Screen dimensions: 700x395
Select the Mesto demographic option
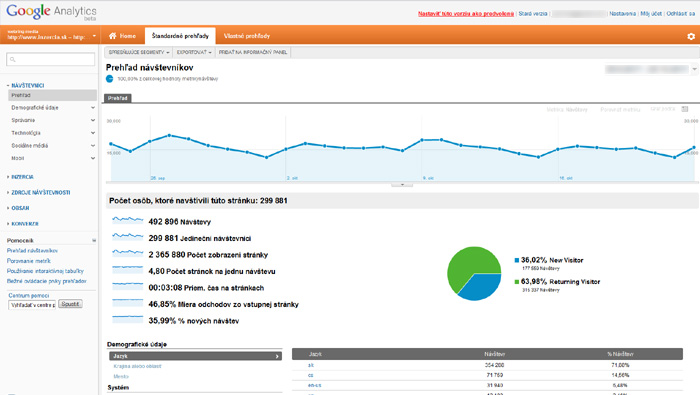[x=121, y=376]
